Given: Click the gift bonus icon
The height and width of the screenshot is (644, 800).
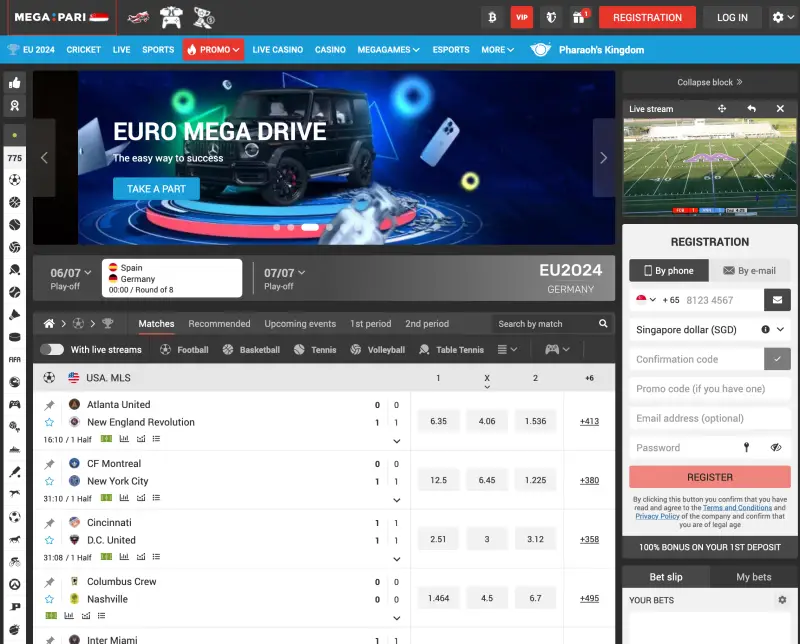Looking at the screenshot, I should [x=579, y=17].
